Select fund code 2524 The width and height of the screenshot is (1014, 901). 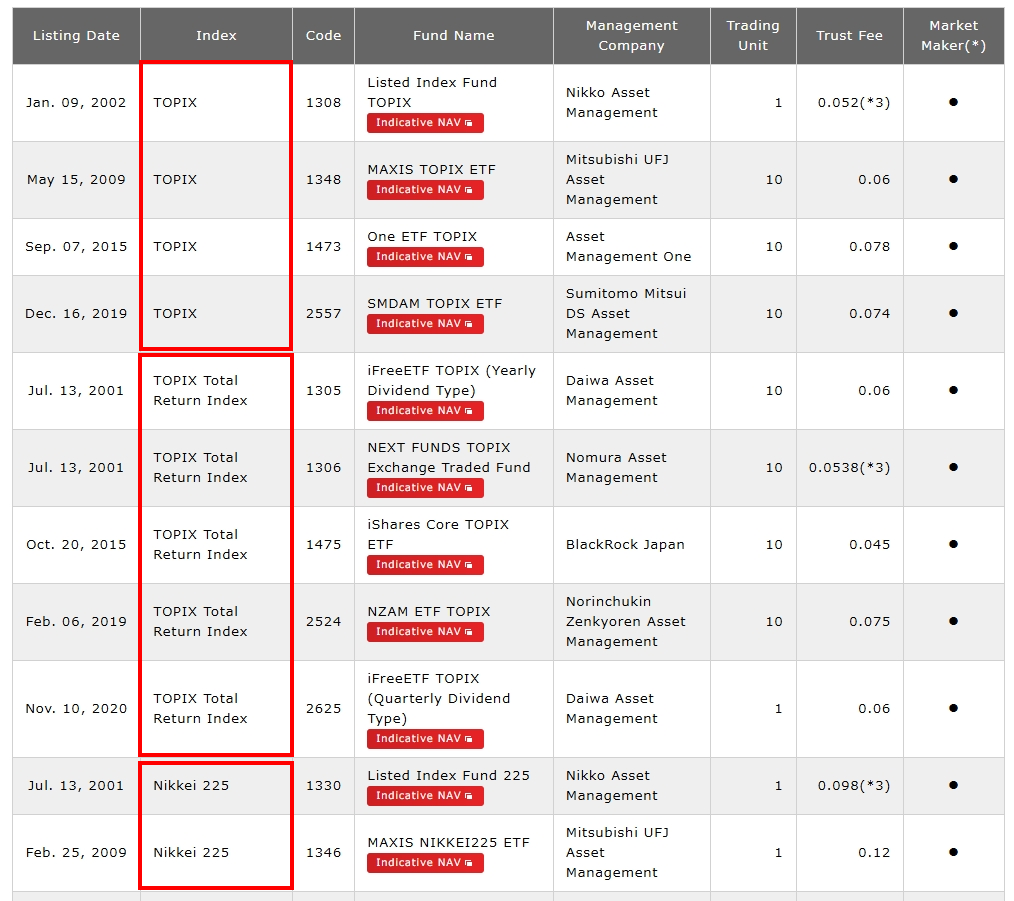[x=323, y=622]
